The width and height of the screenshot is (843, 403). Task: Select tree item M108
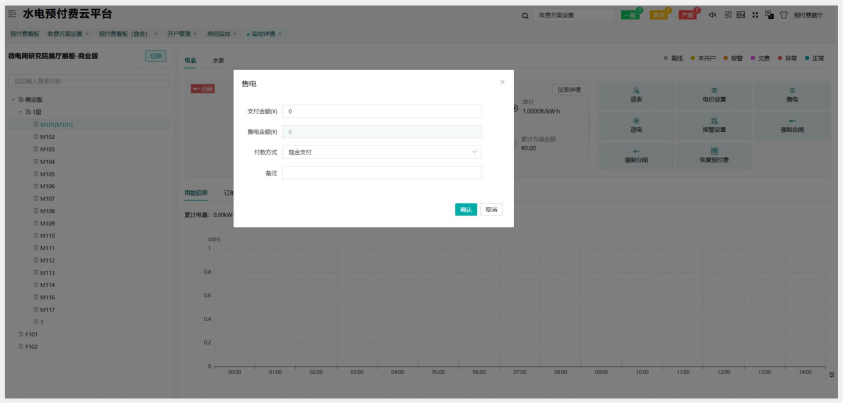(47, 211)
